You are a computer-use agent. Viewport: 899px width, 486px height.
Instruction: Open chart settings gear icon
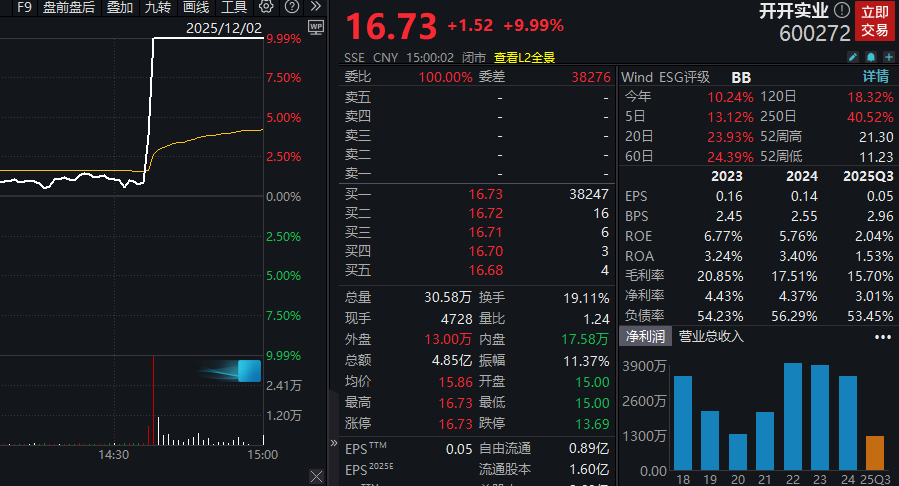pos(267,8)
